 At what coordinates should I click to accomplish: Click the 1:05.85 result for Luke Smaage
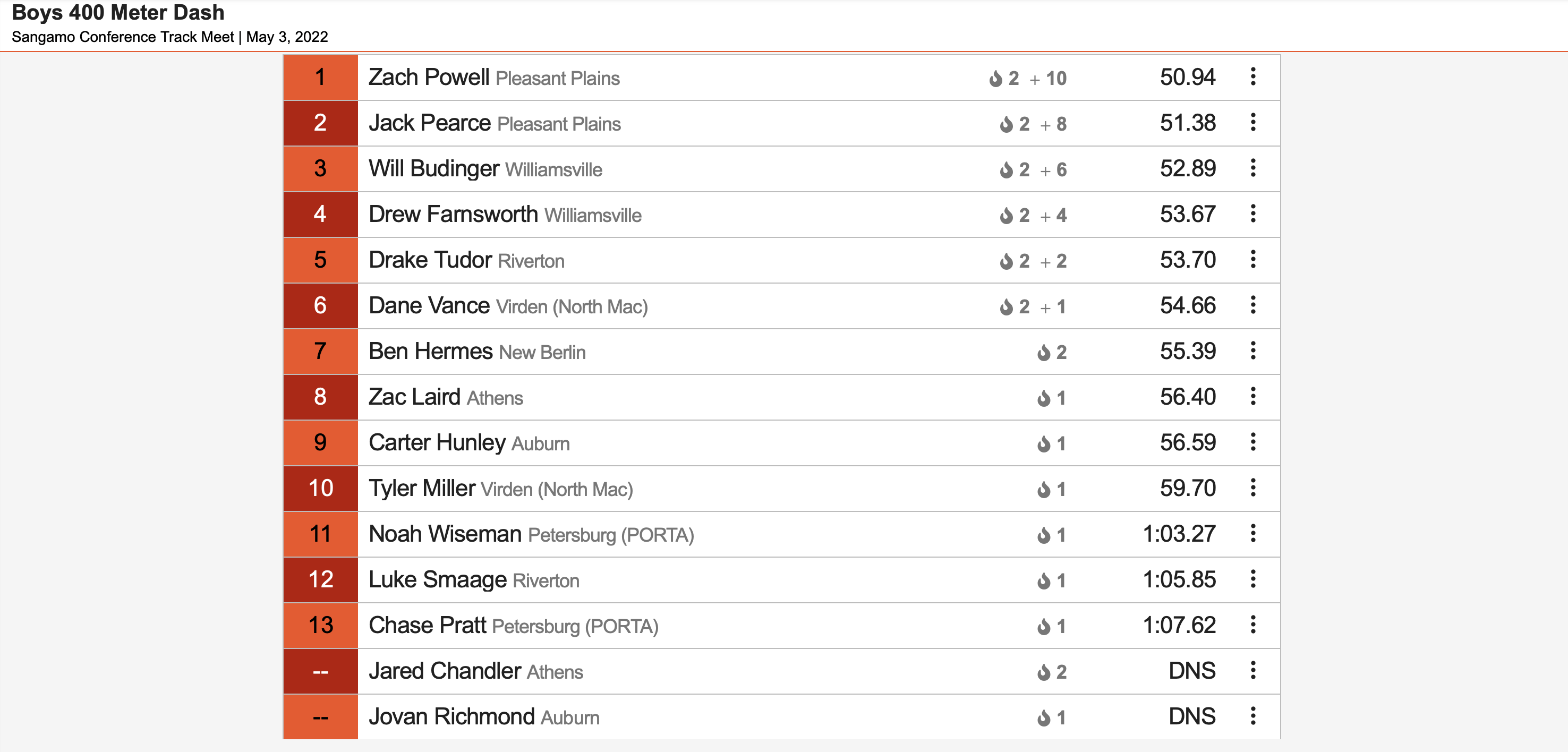1179,579
